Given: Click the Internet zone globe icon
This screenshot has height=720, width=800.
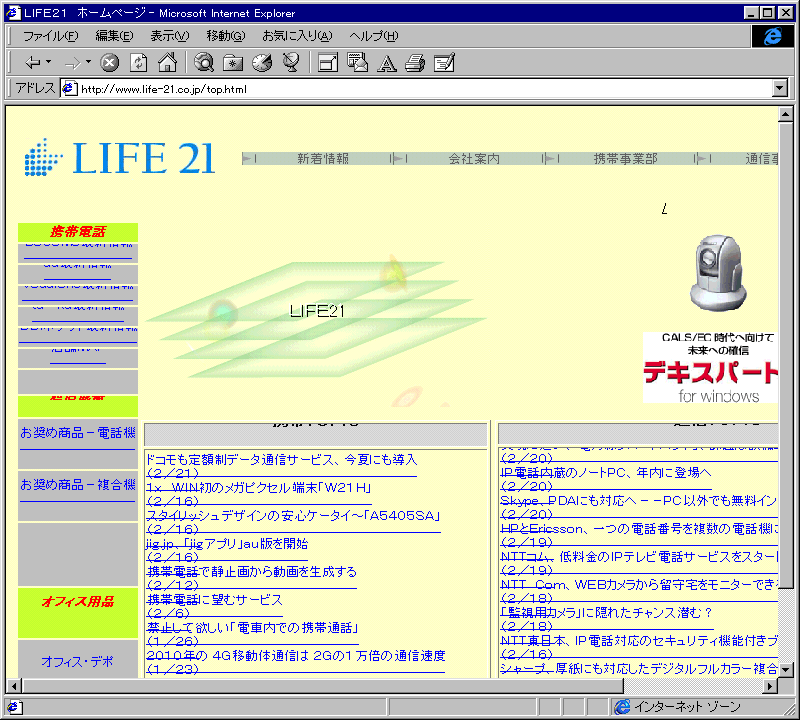Looking at the screenshot, I should click(x=622, y=707).
